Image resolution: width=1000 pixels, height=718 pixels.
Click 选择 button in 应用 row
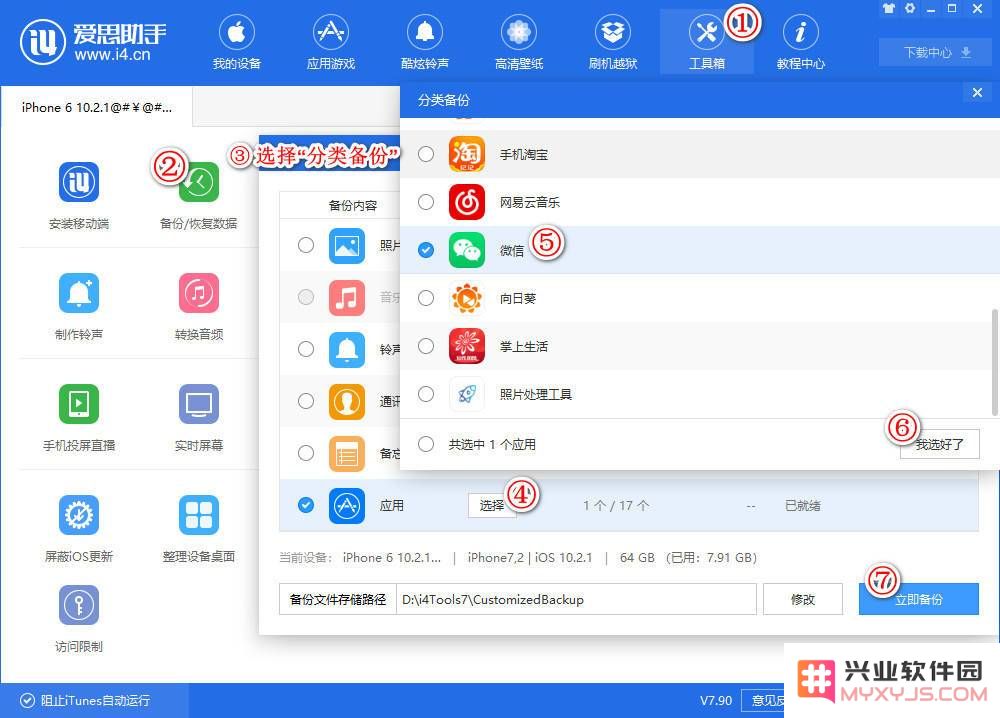[492, 505]
